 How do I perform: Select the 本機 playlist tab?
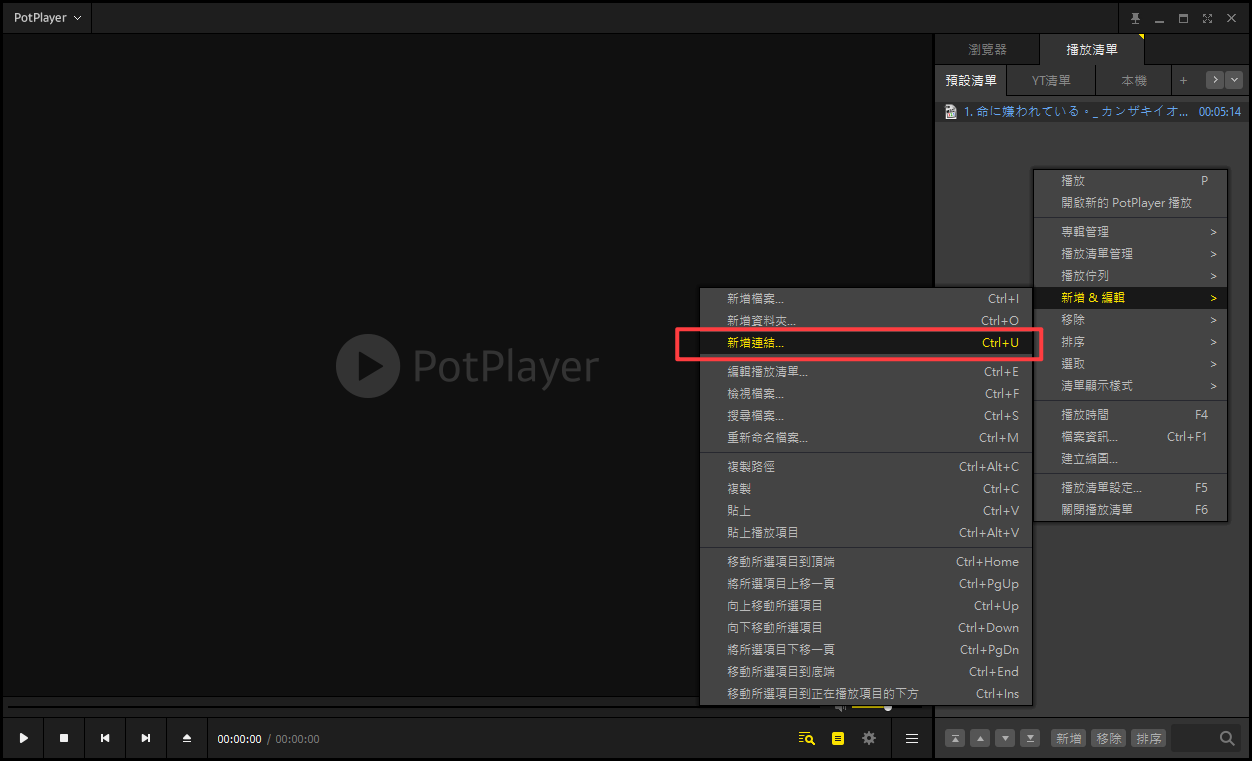pyautogui.click(x=1134, y=80)
